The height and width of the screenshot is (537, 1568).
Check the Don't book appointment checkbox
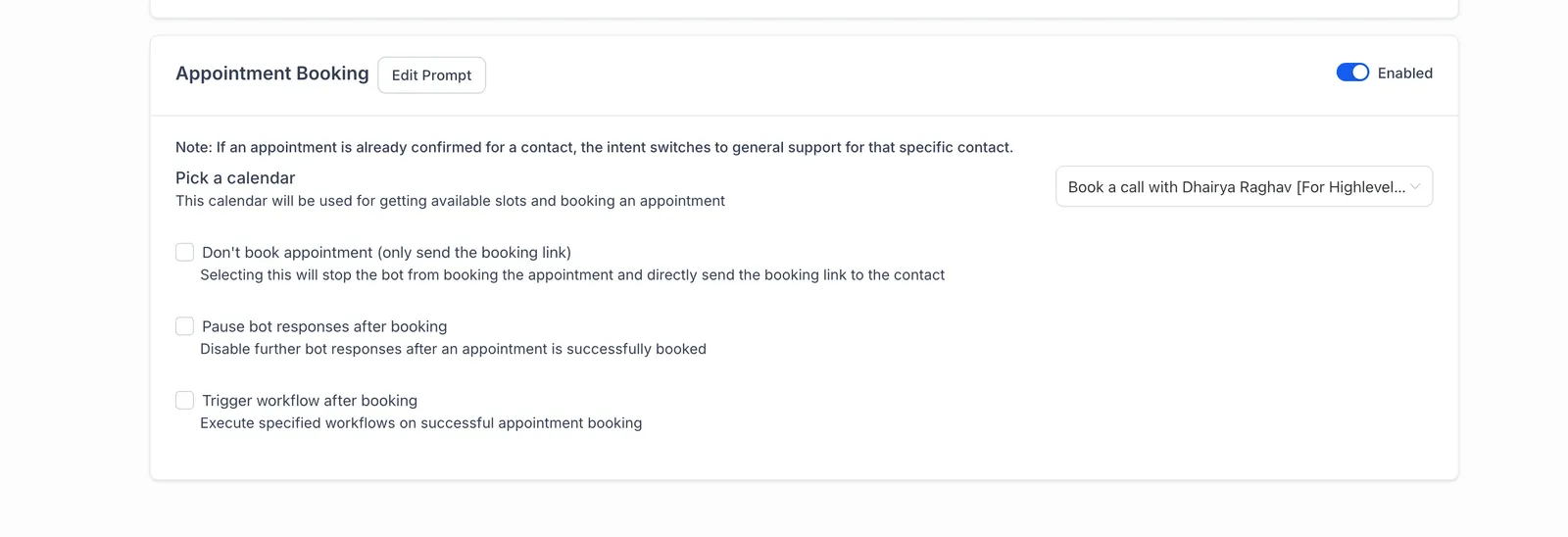click(184, 252)
